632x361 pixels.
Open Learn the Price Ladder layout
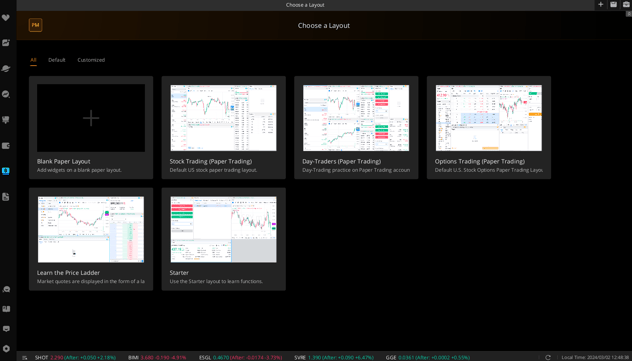pyautogui.click(x=91, y=239)
